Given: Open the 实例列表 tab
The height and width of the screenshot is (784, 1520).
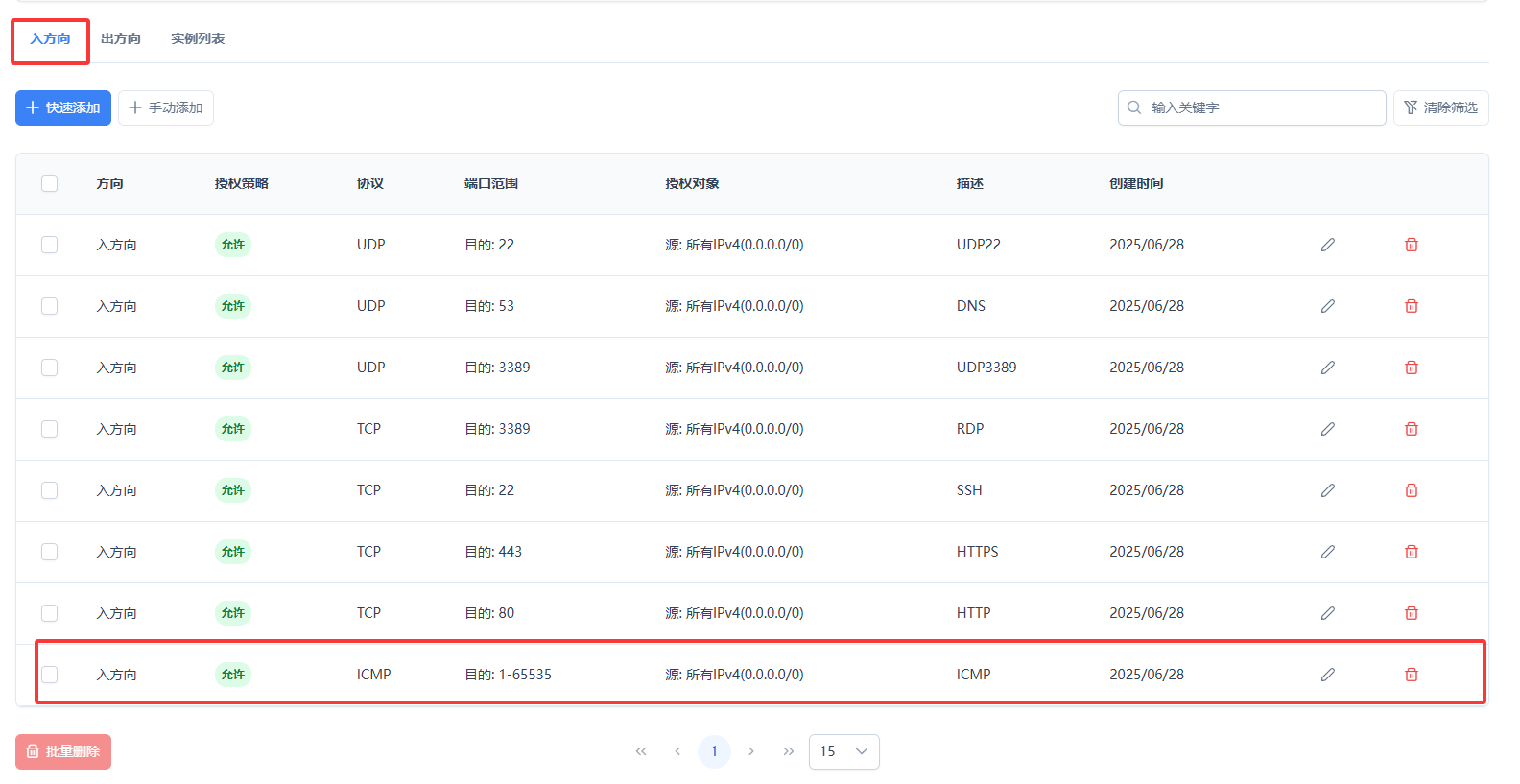Looking at the screenshot, I should pyautogui.click(x=198, y=39).
